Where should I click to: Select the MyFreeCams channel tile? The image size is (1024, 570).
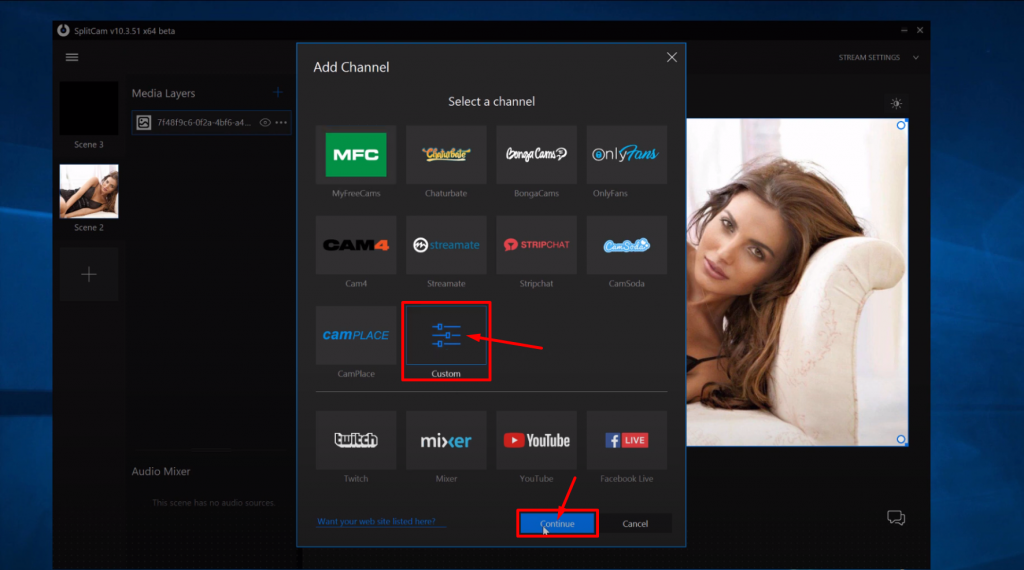tap(356, 155)
